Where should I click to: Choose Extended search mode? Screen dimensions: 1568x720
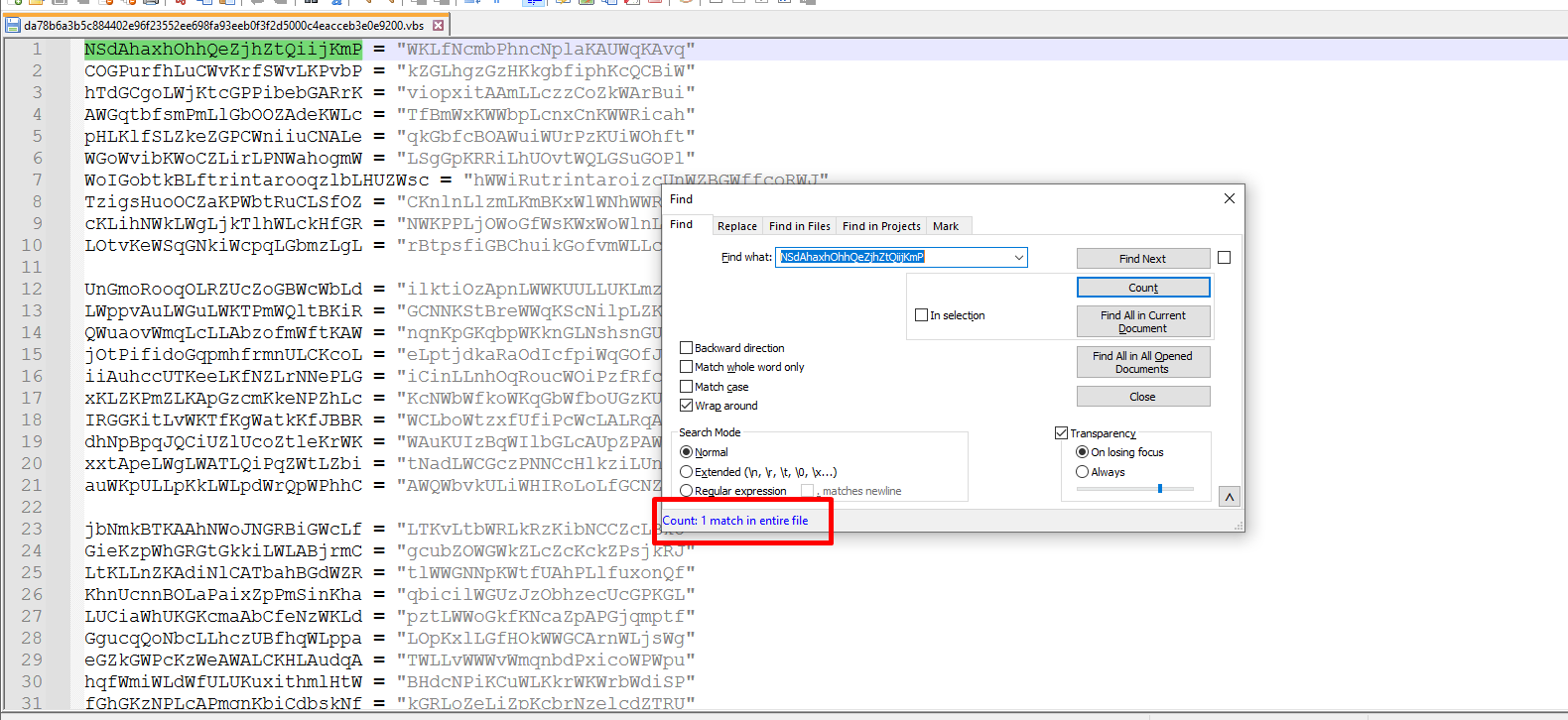point(686,472)
